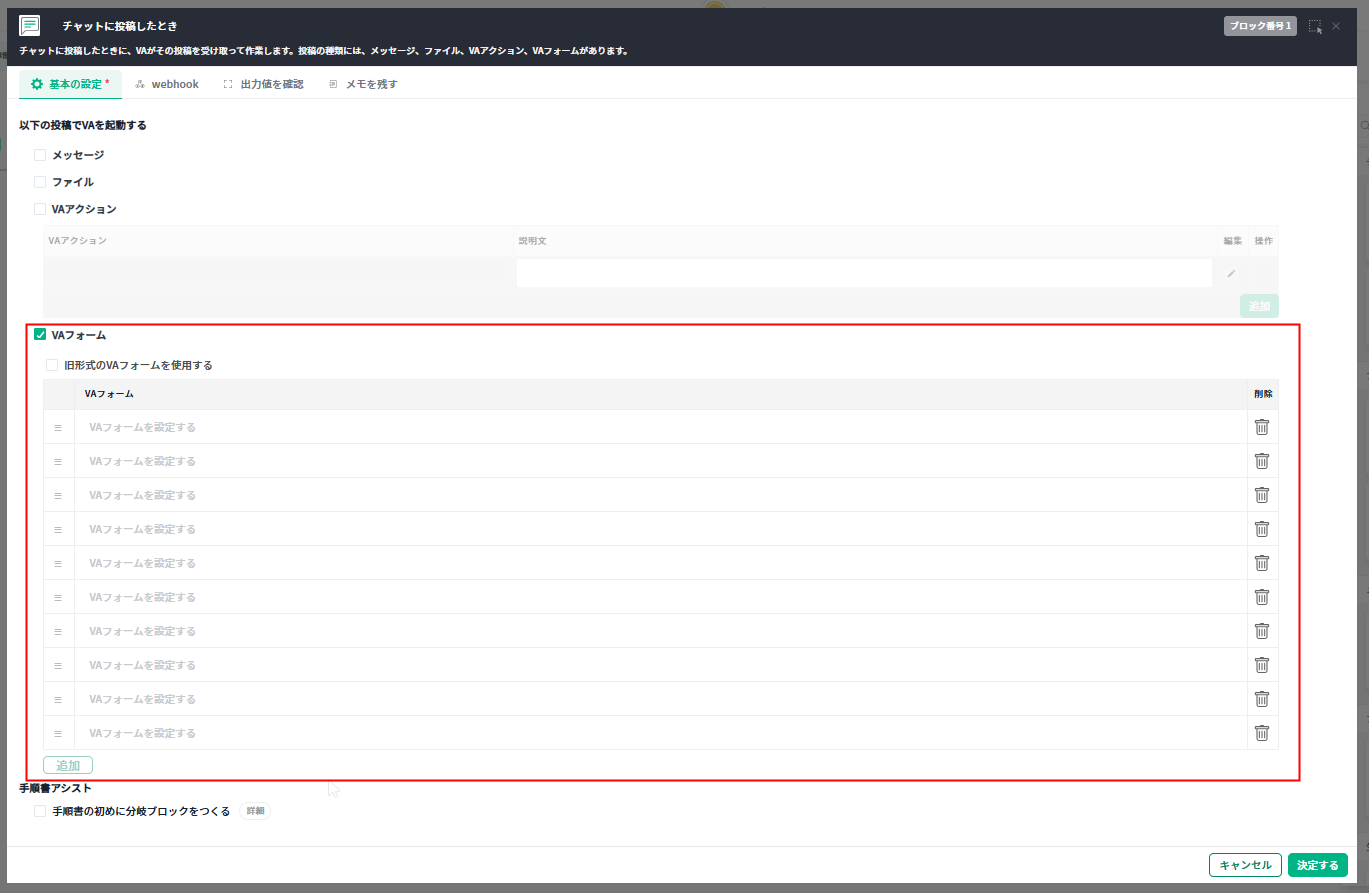Click the 決定する button

coord(1317,865)
